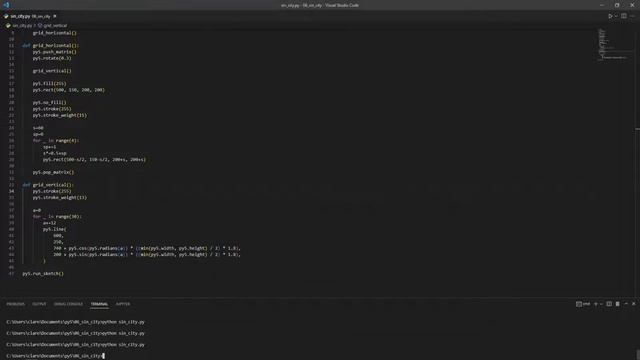Image resolution: width=640 pixels, height=360 pixels.
Task: Click the sin_city.py breadcrumb file name
Action: 22,25
